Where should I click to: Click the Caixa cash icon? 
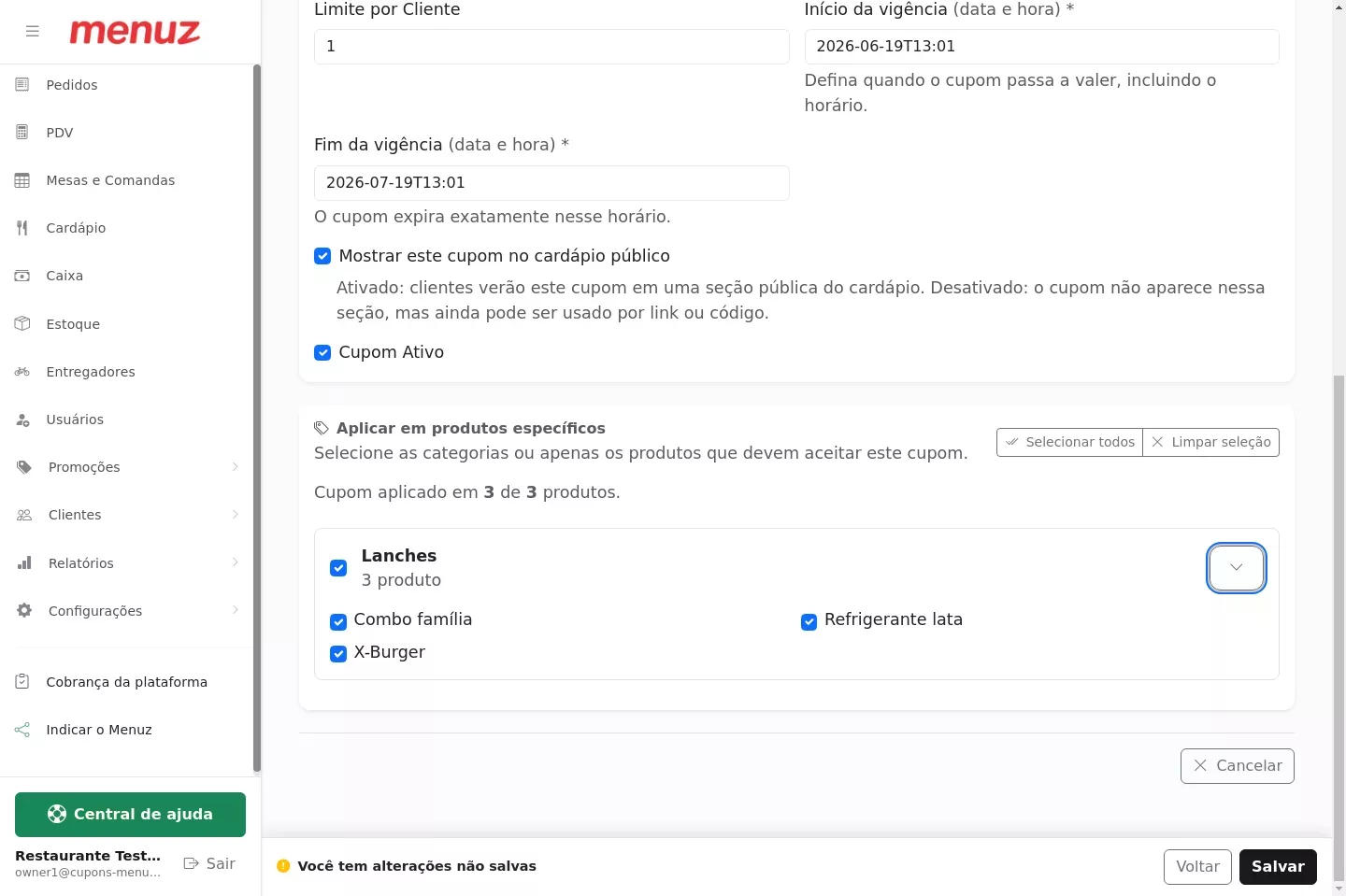point(22,276)
